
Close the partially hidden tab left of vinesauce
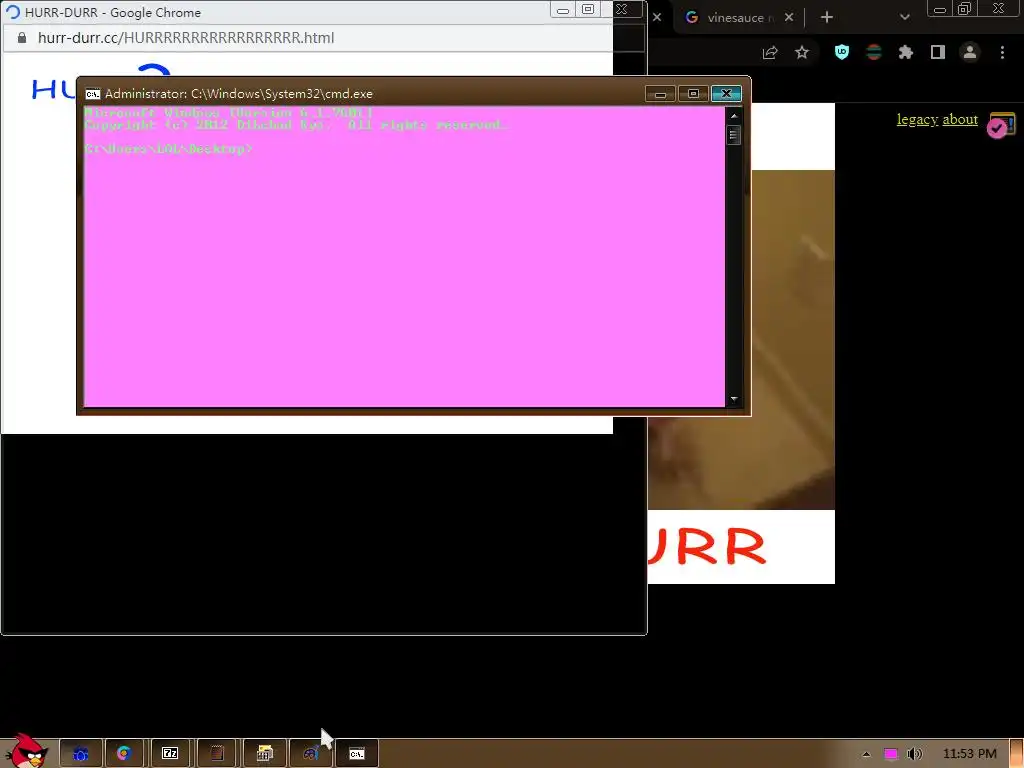click(657, 18)
